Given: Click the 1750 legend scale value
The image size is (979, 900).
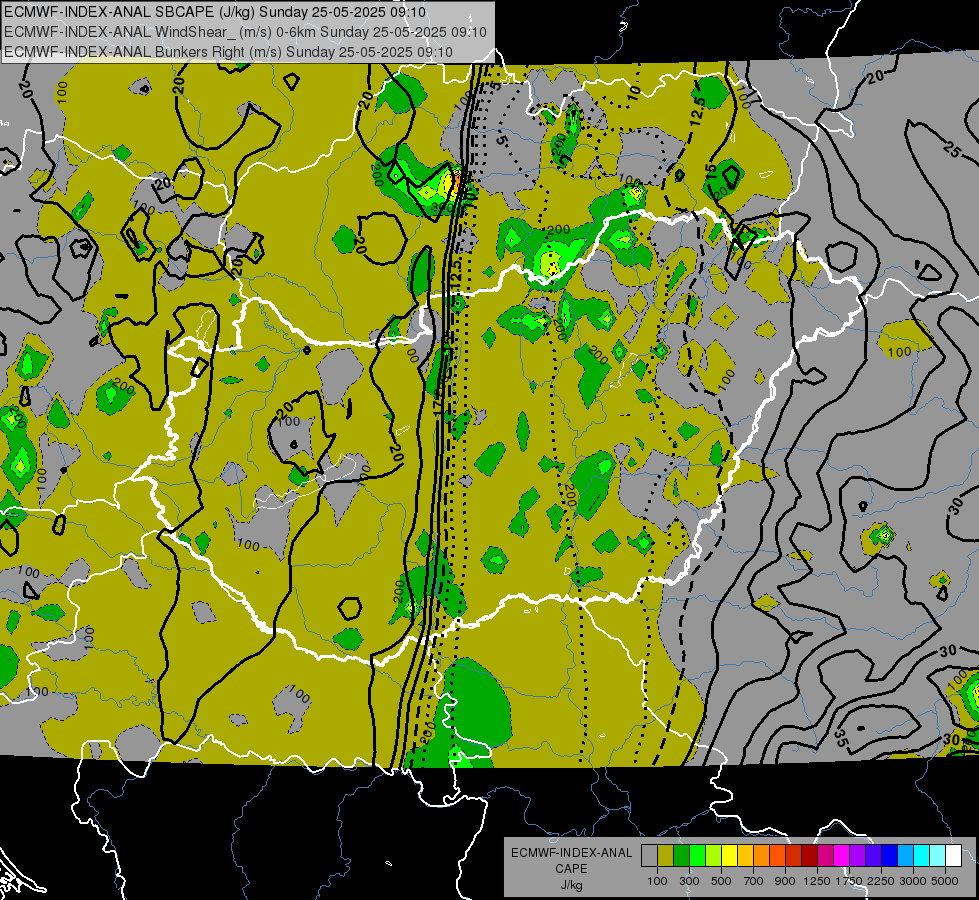Looking at the screenshot, I should 850,881.
